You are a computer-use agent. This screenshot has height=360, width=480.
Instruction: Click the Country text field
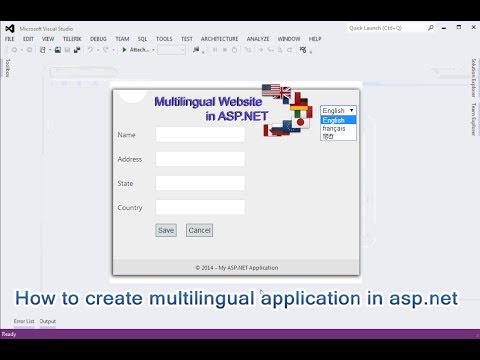tap(200, 207)
